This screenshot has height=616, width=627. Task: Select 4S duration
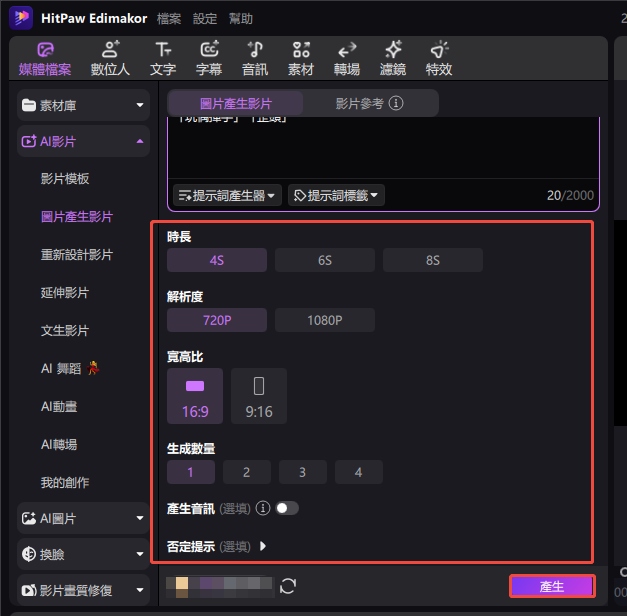[x=217, y=260]
